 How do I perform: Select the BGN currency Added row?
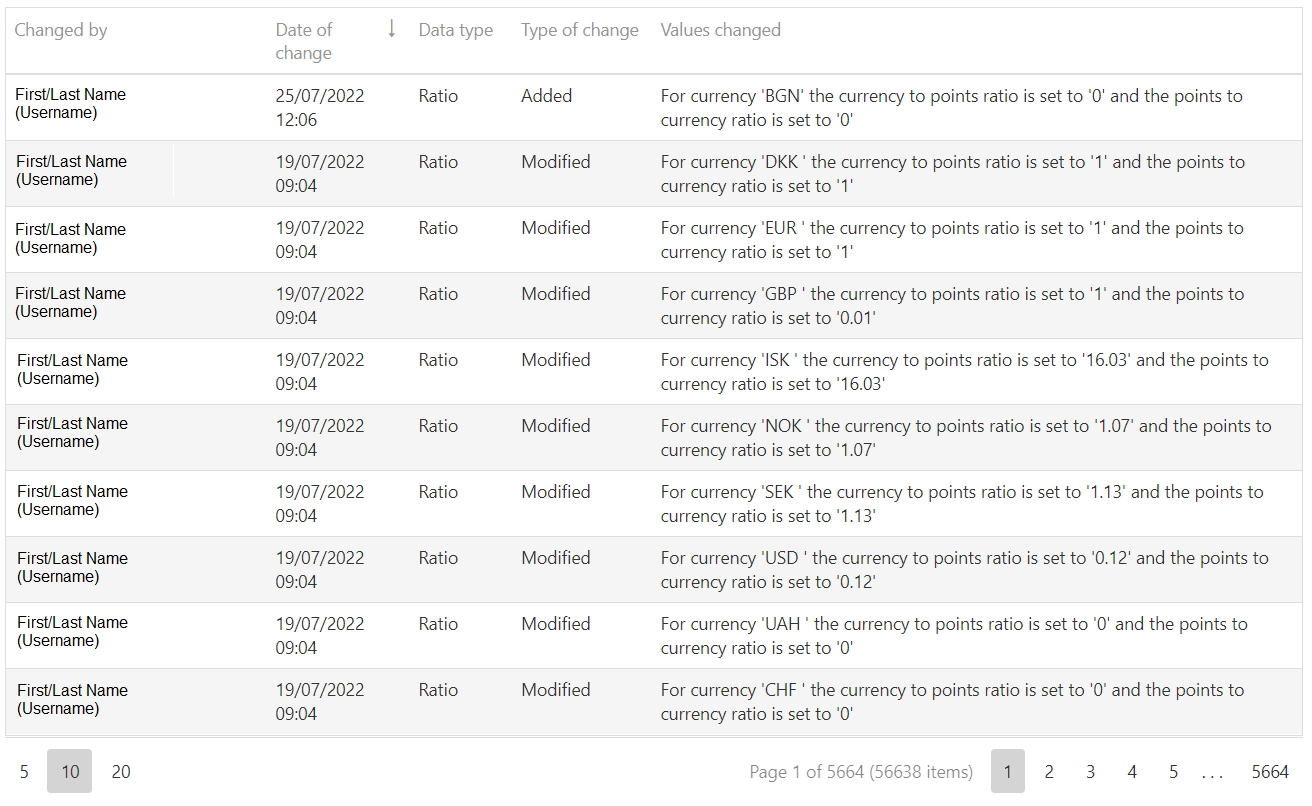coord(654,108)
